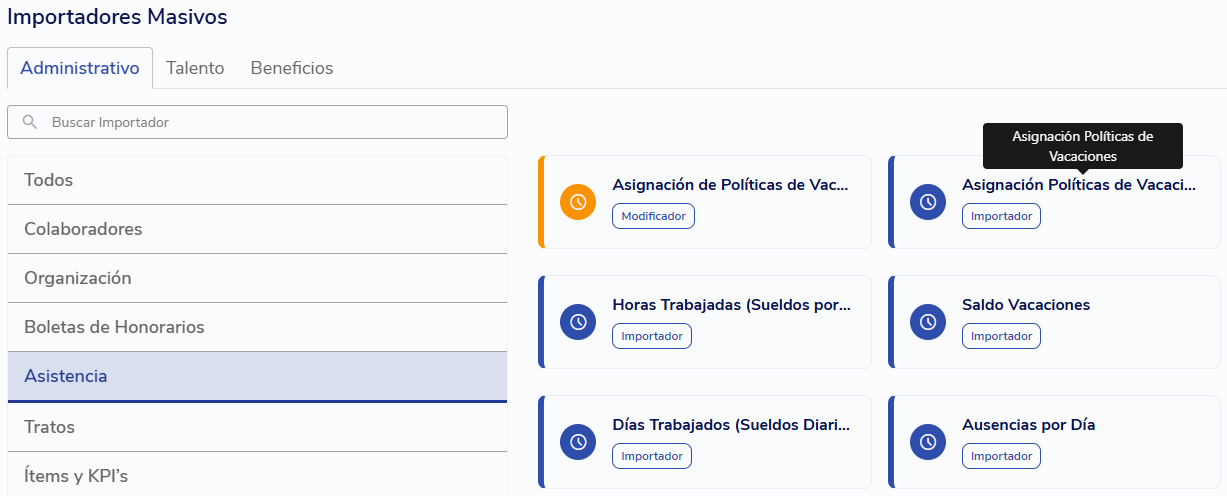
Task: Click clock icon on Saldo Vacaciones card
Action: [928, 322]
